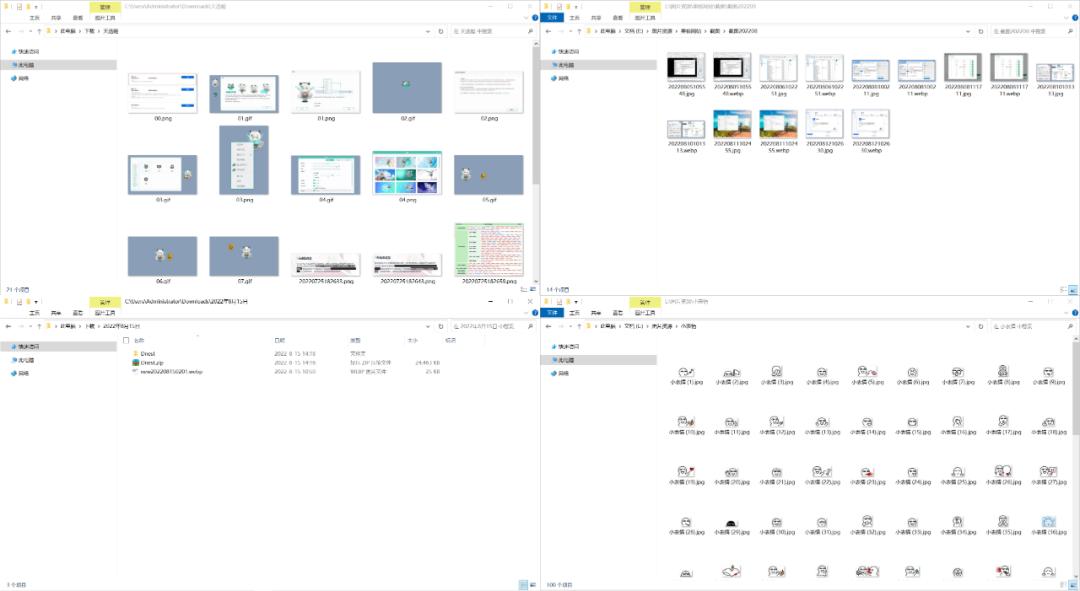The height and width of the screenshot is (591, 1080).
Task: Sort by the Size column in Dnest window
Action: click(x=412, y=340)
